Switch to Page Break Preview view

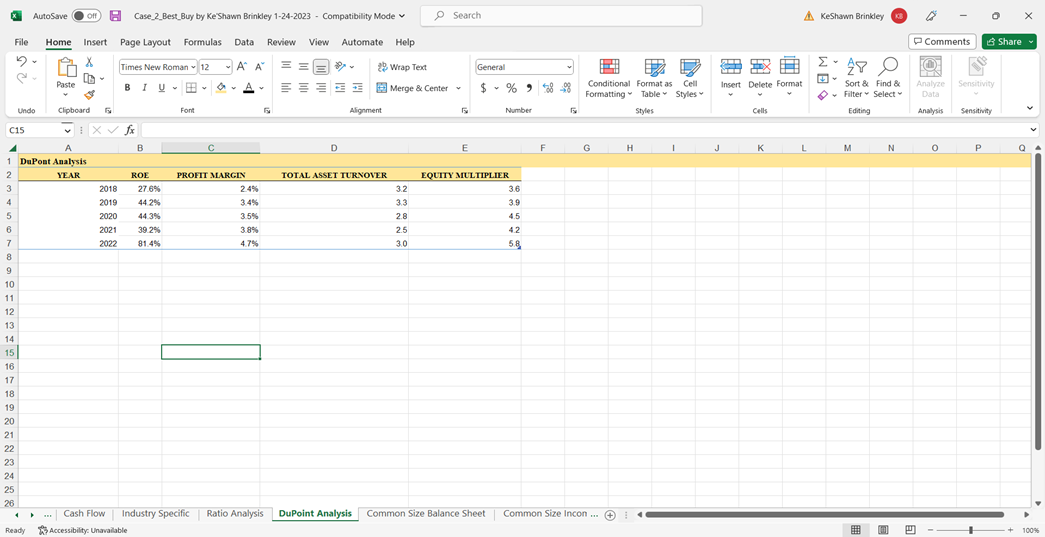(910, 530)
